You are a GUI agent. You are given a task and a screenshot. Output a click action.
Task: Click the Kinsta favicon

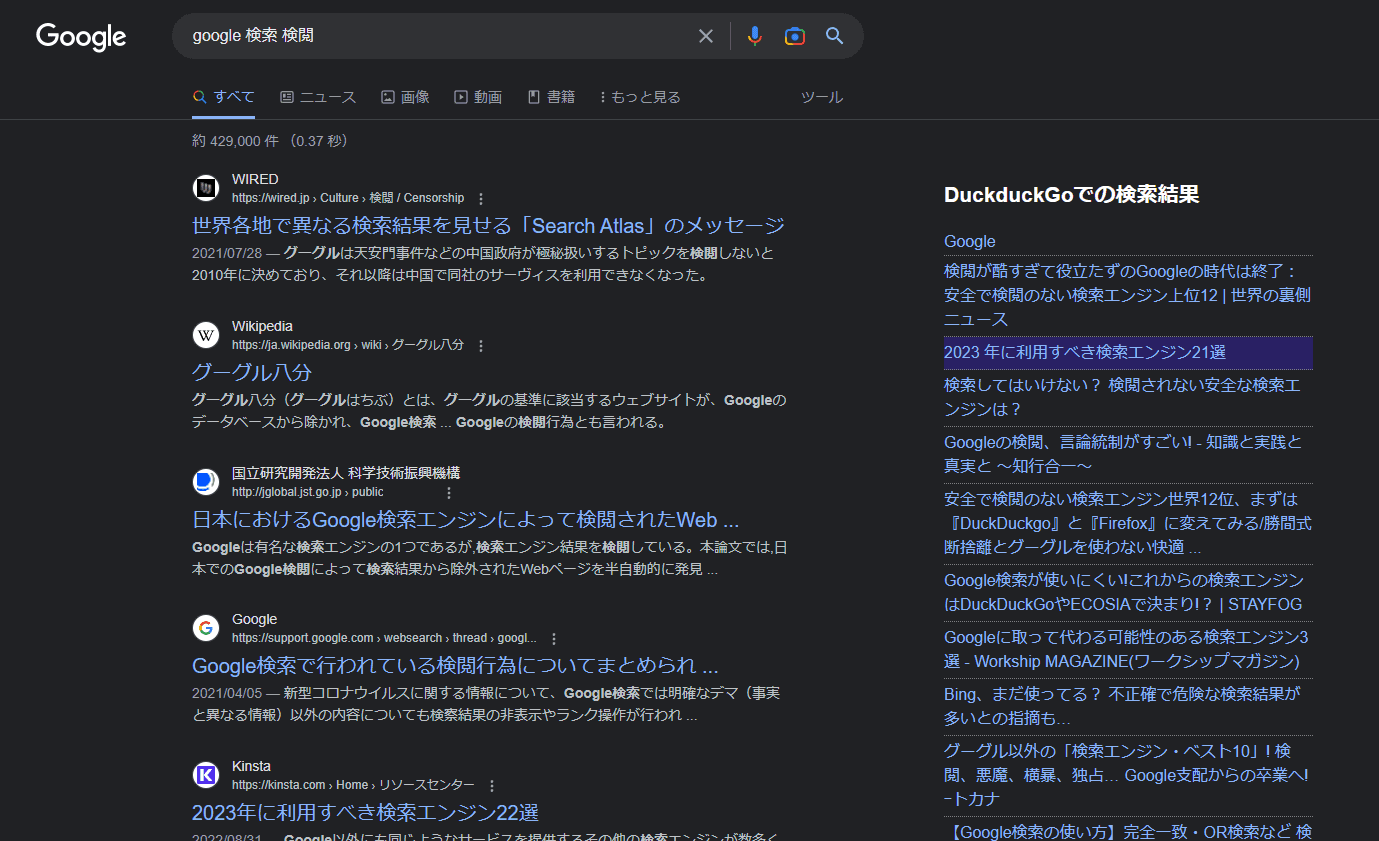pos(205,775)
